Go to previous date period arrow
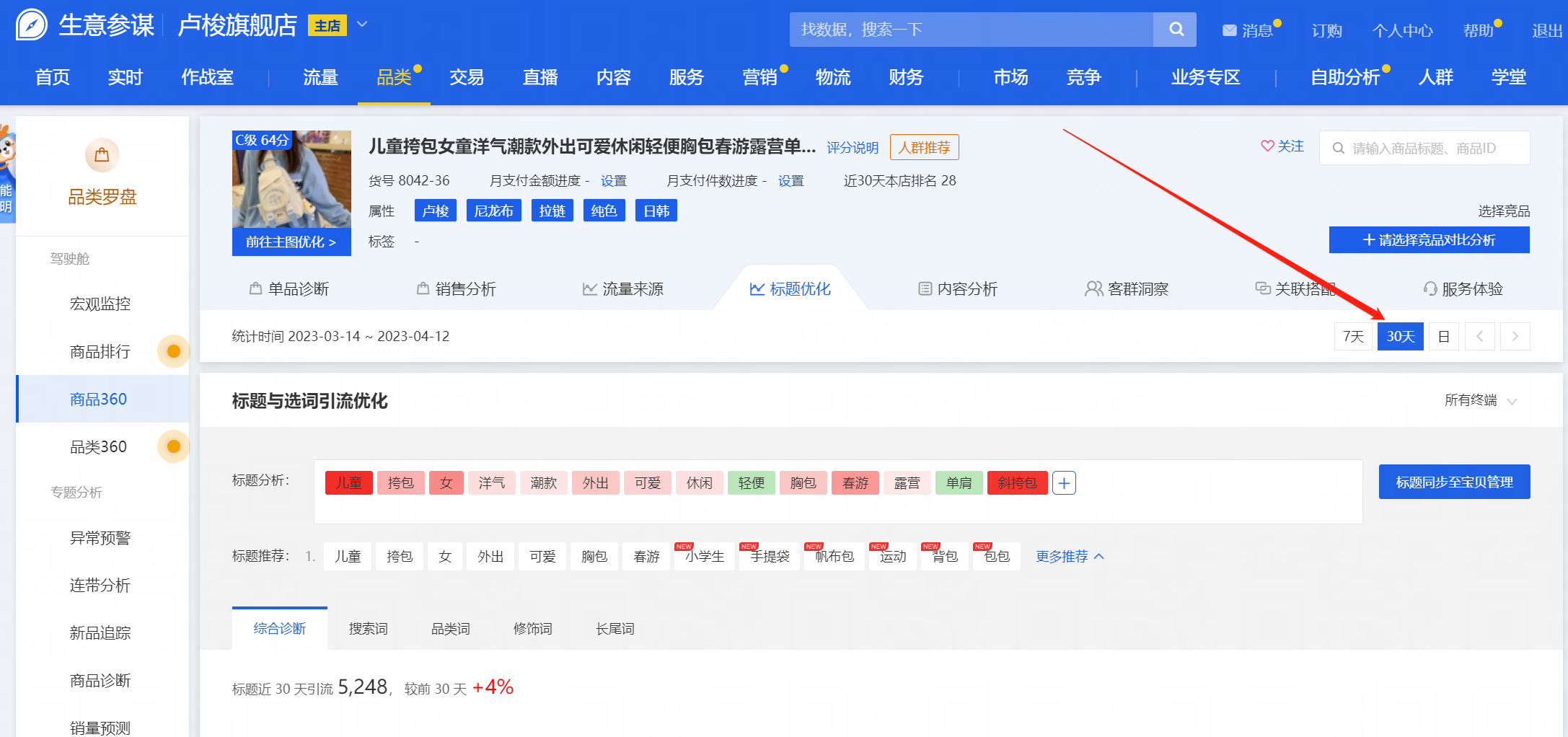 click(x=1479, y=337)
